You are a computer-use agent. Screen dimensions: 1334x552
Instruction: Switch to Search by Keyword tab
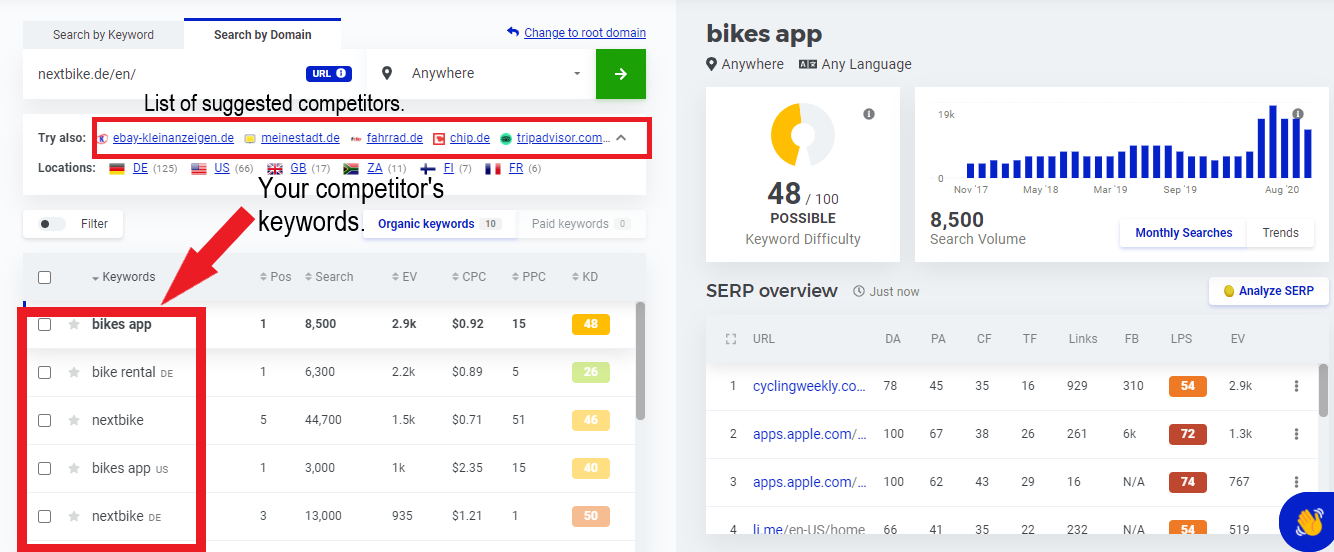pyautogui.click(x=103, y=34)
